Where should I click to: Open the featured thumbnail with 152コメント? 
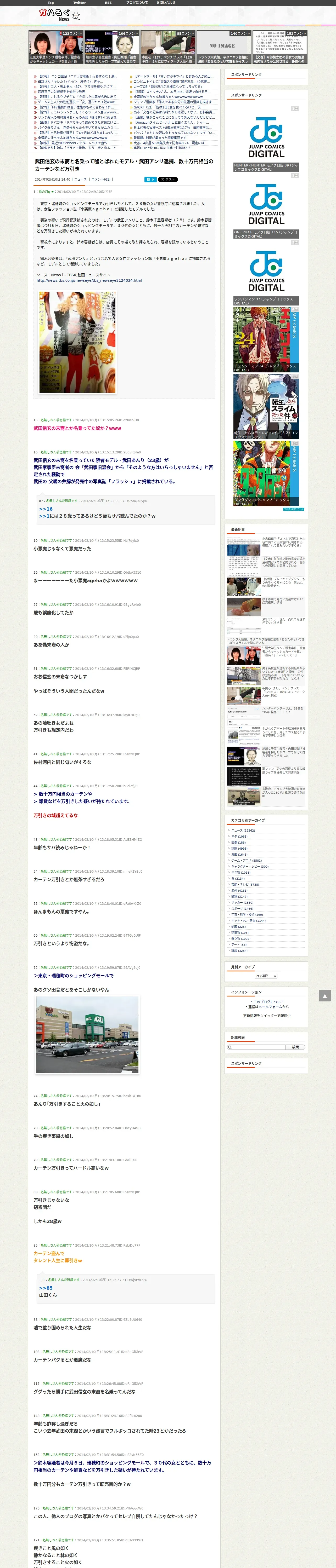[x=280, y=48]
